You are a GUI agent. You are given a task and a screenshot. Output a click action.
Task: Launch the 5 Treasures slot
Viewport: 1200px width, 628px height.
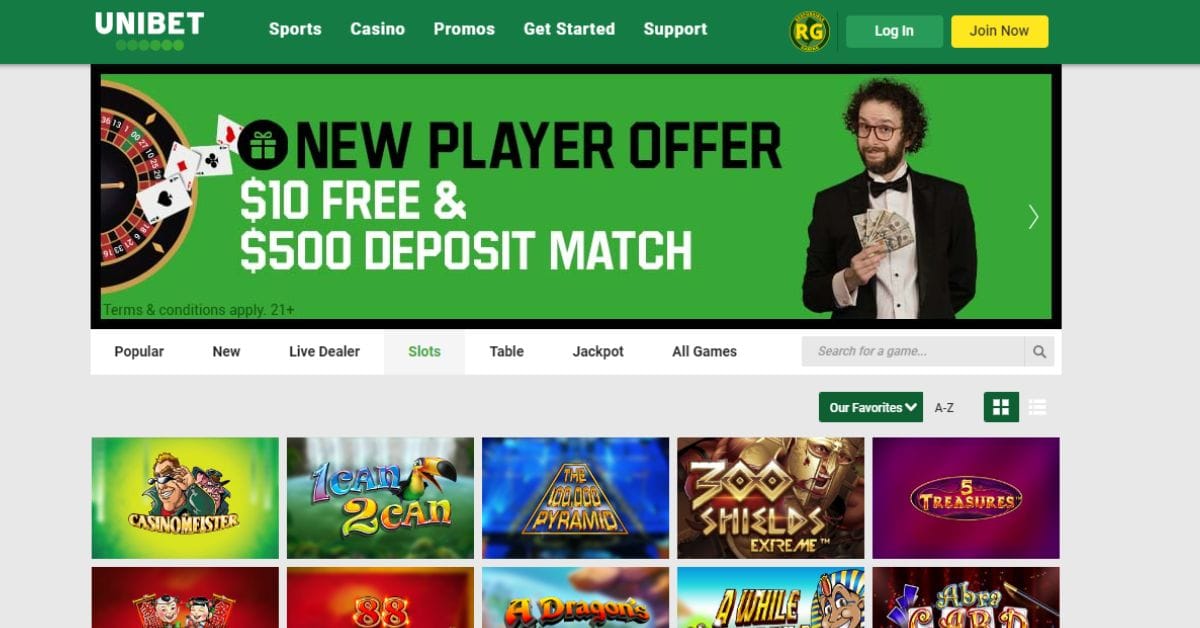pyautogui.click(x=966, y=498)
